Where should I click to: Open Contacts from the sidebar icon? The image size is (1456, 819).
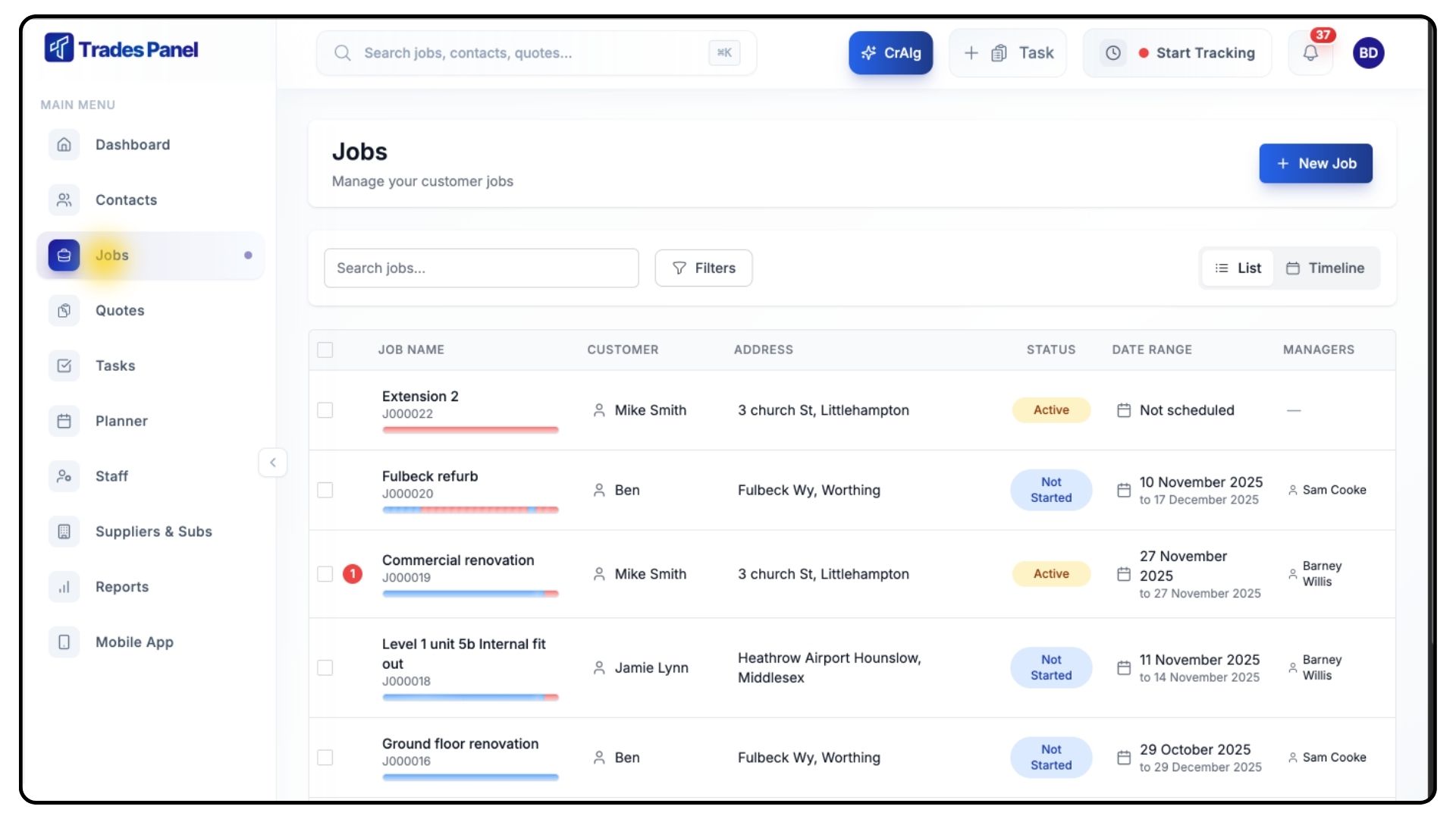coord(64,200)
